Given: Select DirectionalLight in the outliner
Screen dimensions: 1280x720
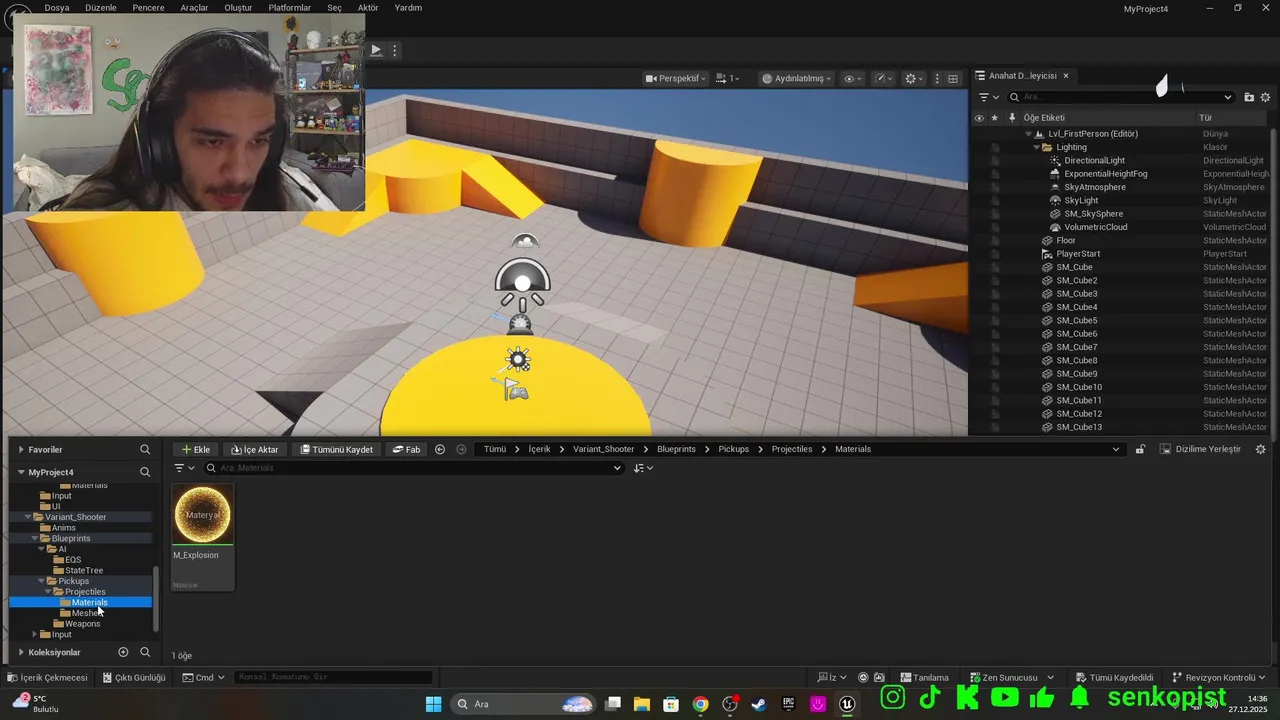Looking at the screenshot, I should point(1094,160).
